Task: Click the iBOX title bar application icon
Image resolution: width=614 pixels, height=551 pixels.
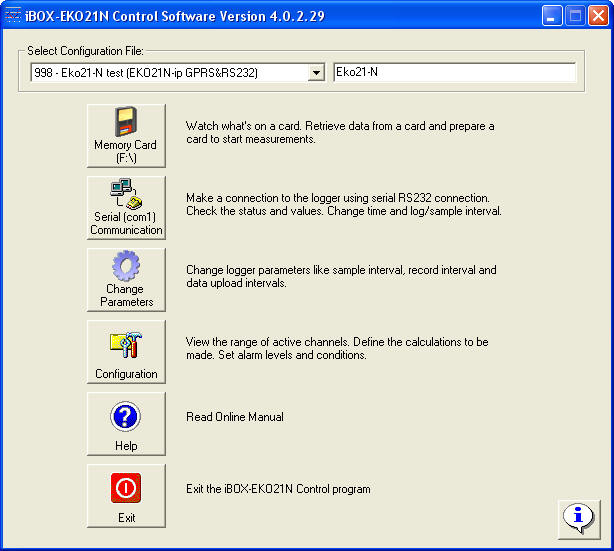Action: [x=14, y=16]
